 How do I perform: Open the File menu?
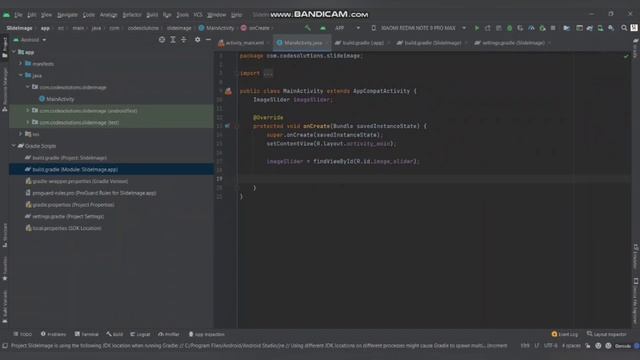[x=18, y=15]
